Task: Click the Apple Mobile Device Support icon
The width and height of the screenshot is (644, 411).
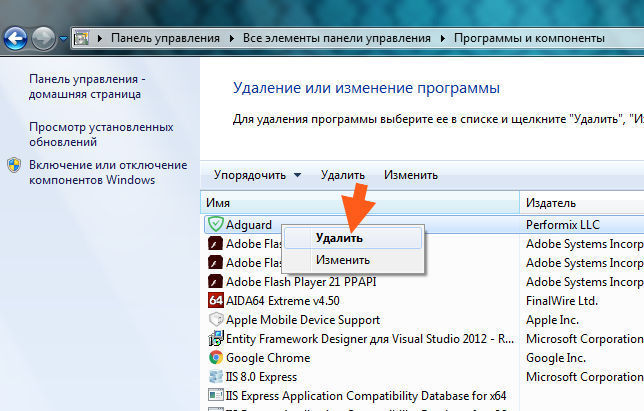Action: (x=216, y=319)
